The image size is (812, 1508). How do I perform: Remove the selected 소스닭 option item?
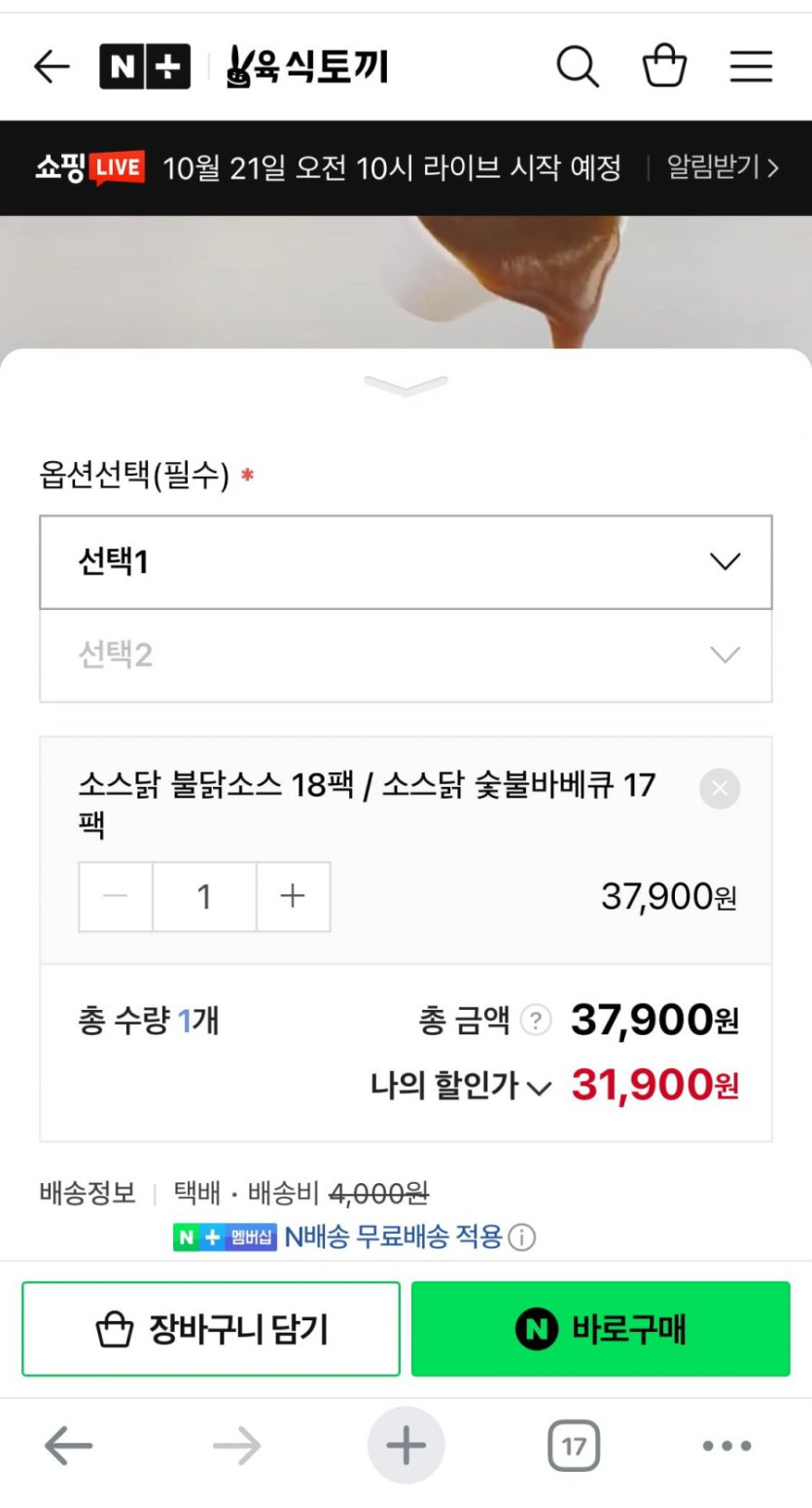tap(720, 788)
